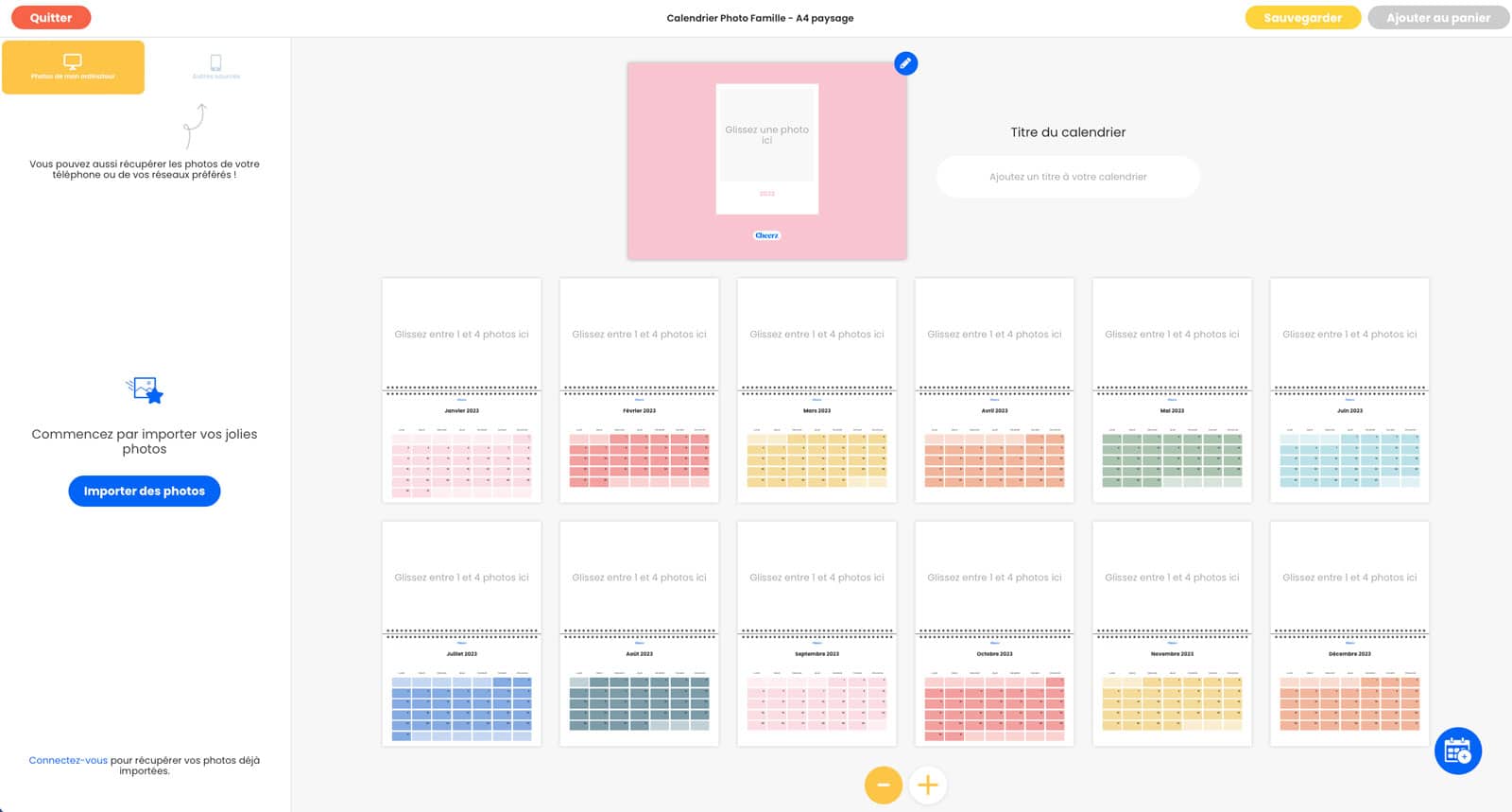
Task: Click the blue calendar events floating icon
Action: pos(1457,751)
